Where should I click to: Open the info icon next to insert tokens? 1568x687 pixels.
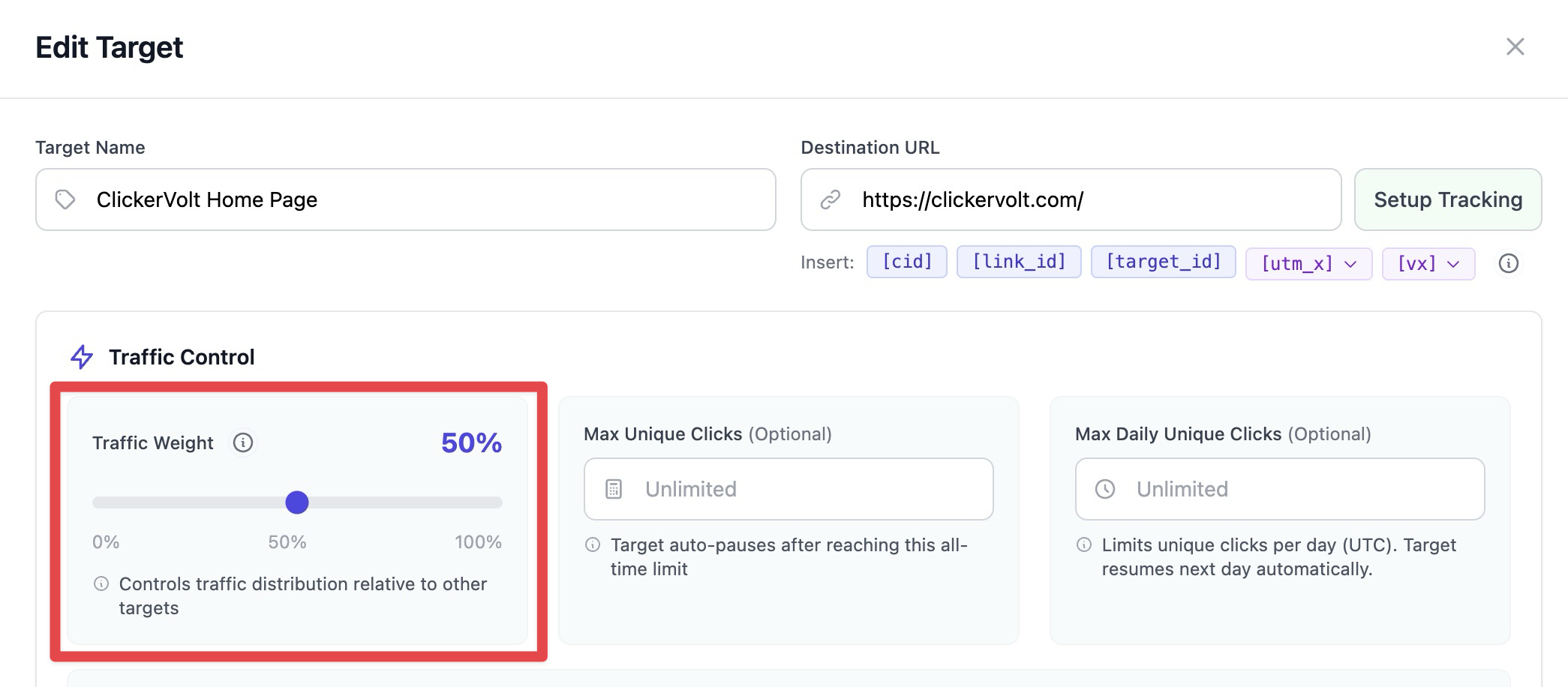(x=1508, y=263)
